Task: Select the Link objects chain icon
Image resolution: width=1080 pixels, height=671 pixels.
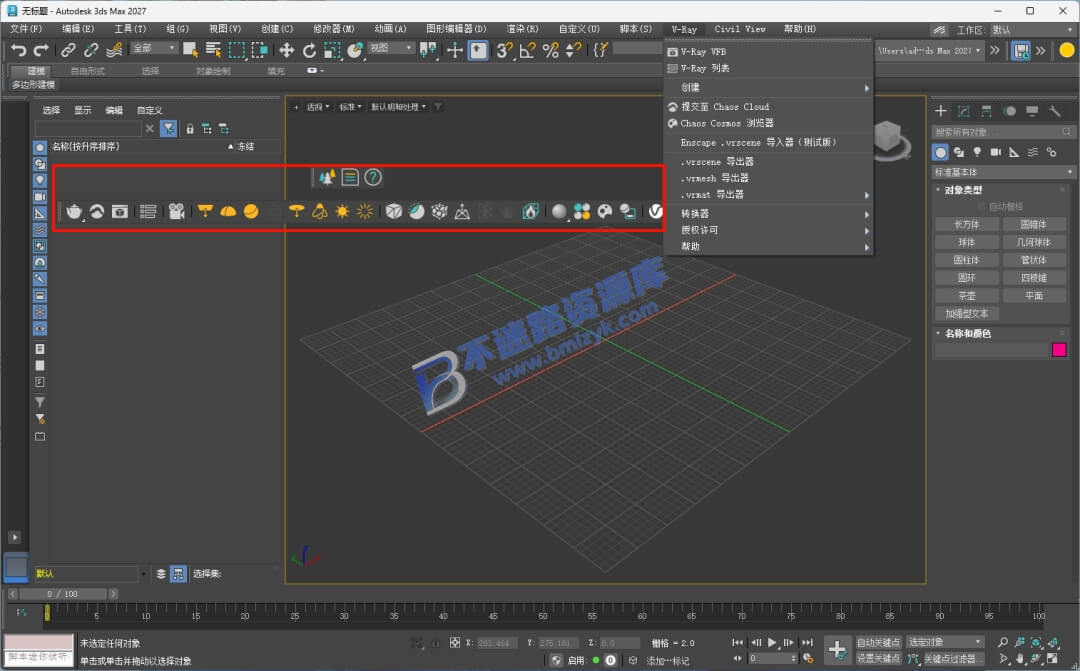Action: pyautogui.click(x=68, y=50)
